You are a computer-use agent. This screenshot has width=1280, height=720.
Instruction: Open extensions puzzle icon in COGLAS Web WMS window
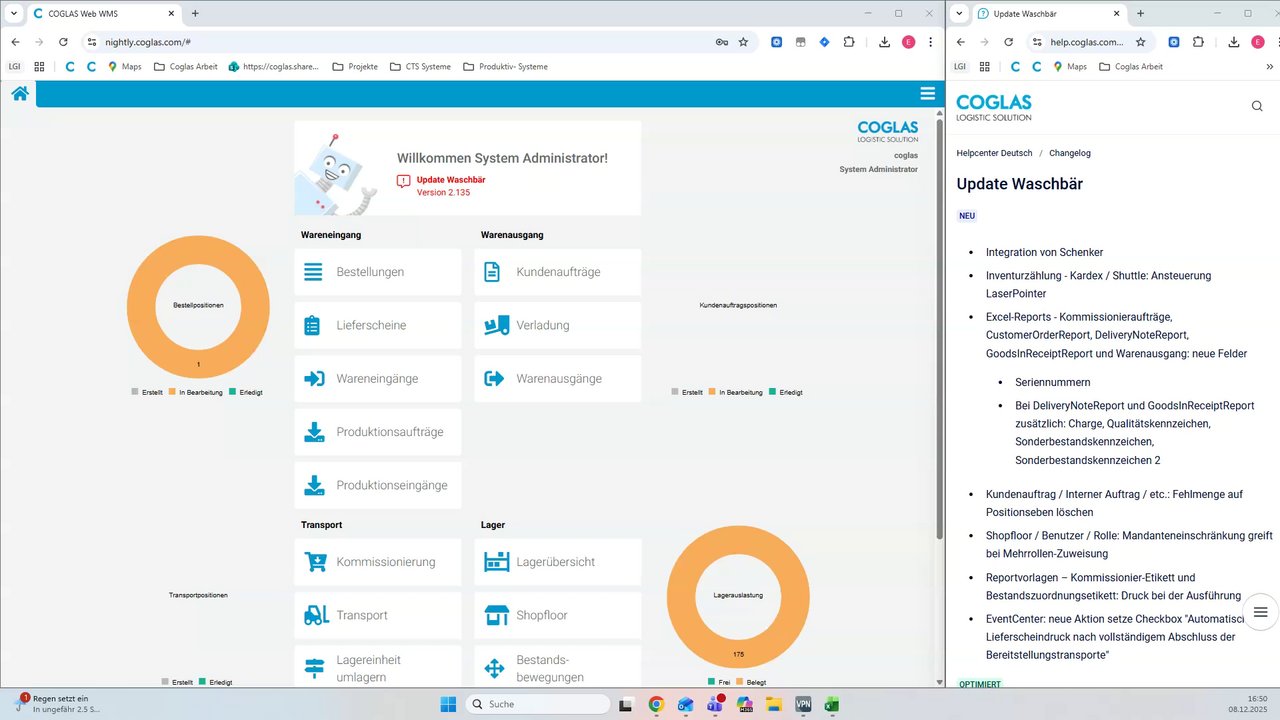849,42
